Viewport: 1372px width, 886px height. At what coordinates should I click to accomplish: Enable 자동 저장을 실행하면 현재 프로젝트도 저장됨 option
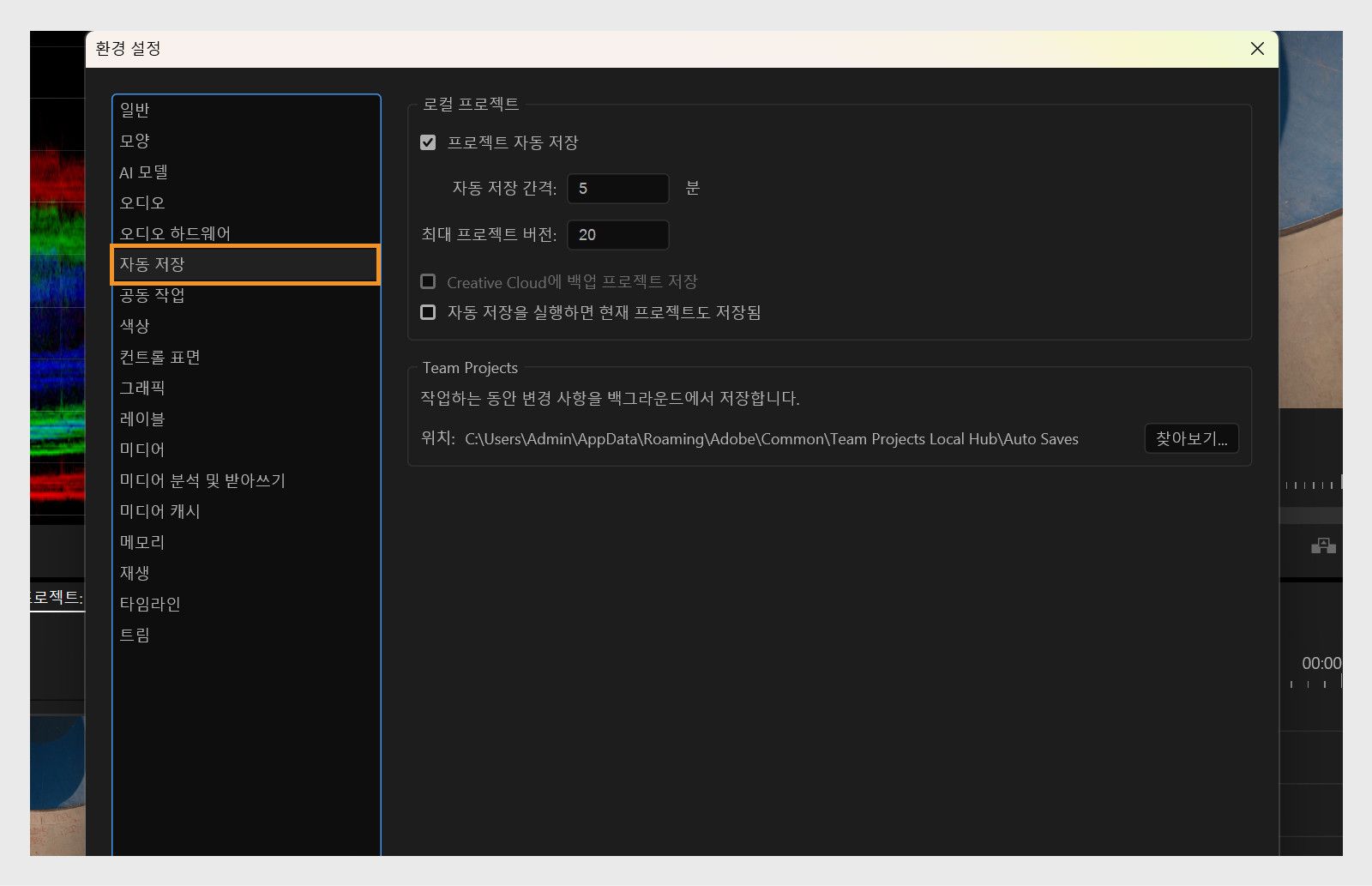coord(428,311)
